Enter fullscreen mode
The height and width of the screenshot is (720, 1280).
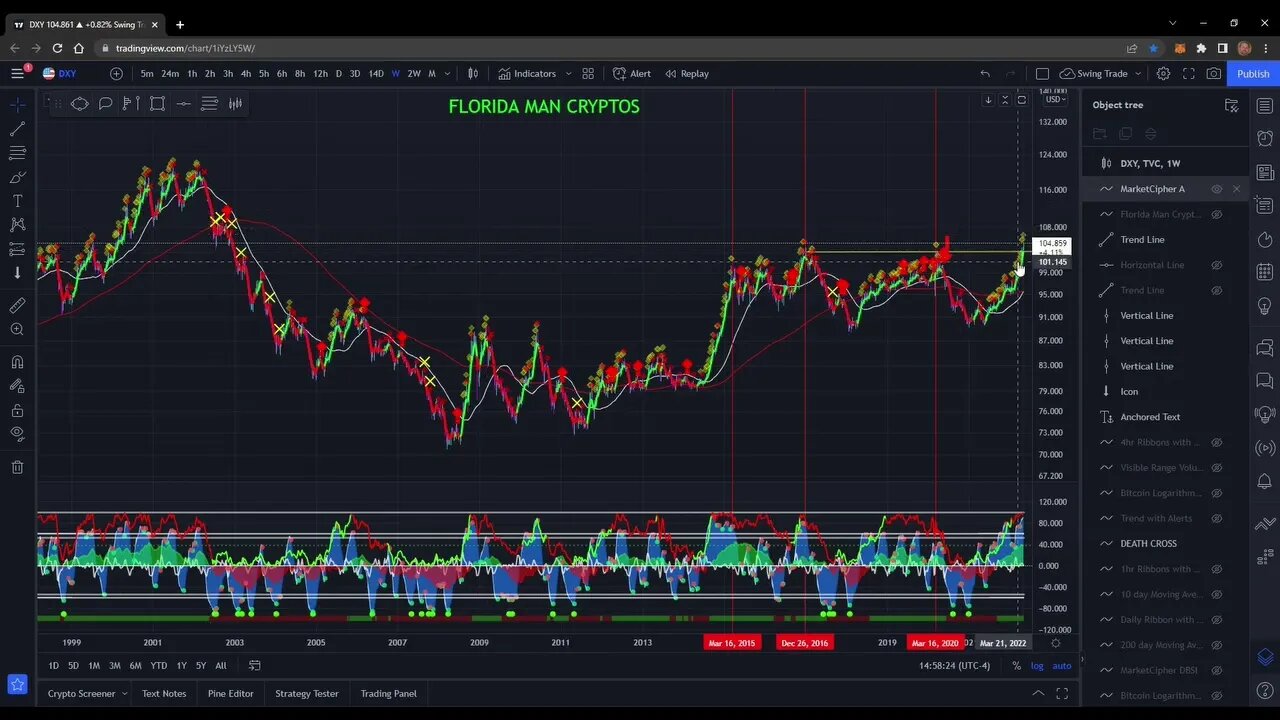[1188, 73]
